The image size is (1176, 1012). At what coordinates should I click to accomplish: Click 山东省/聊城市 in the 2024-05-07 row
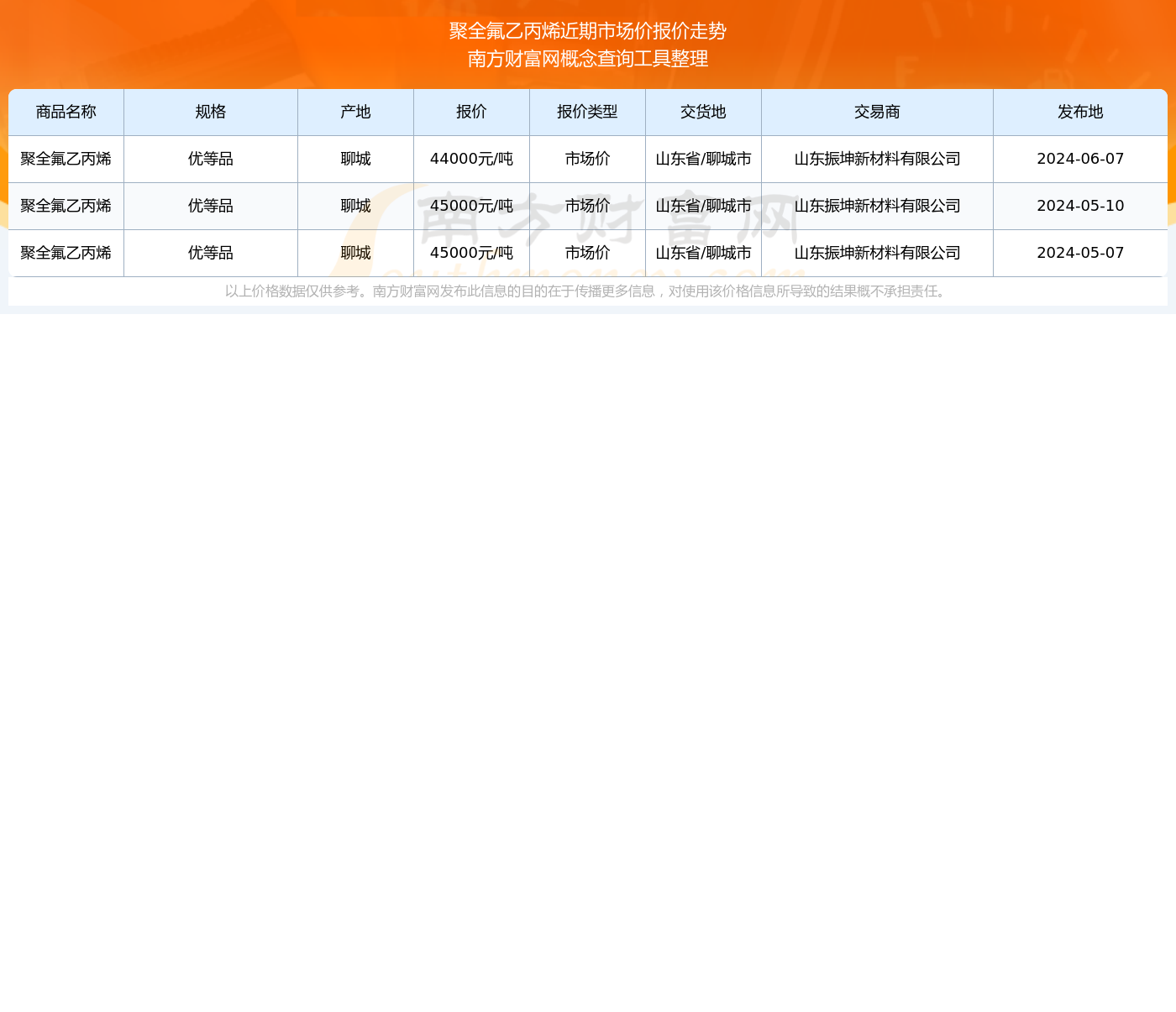pos(704,253)
